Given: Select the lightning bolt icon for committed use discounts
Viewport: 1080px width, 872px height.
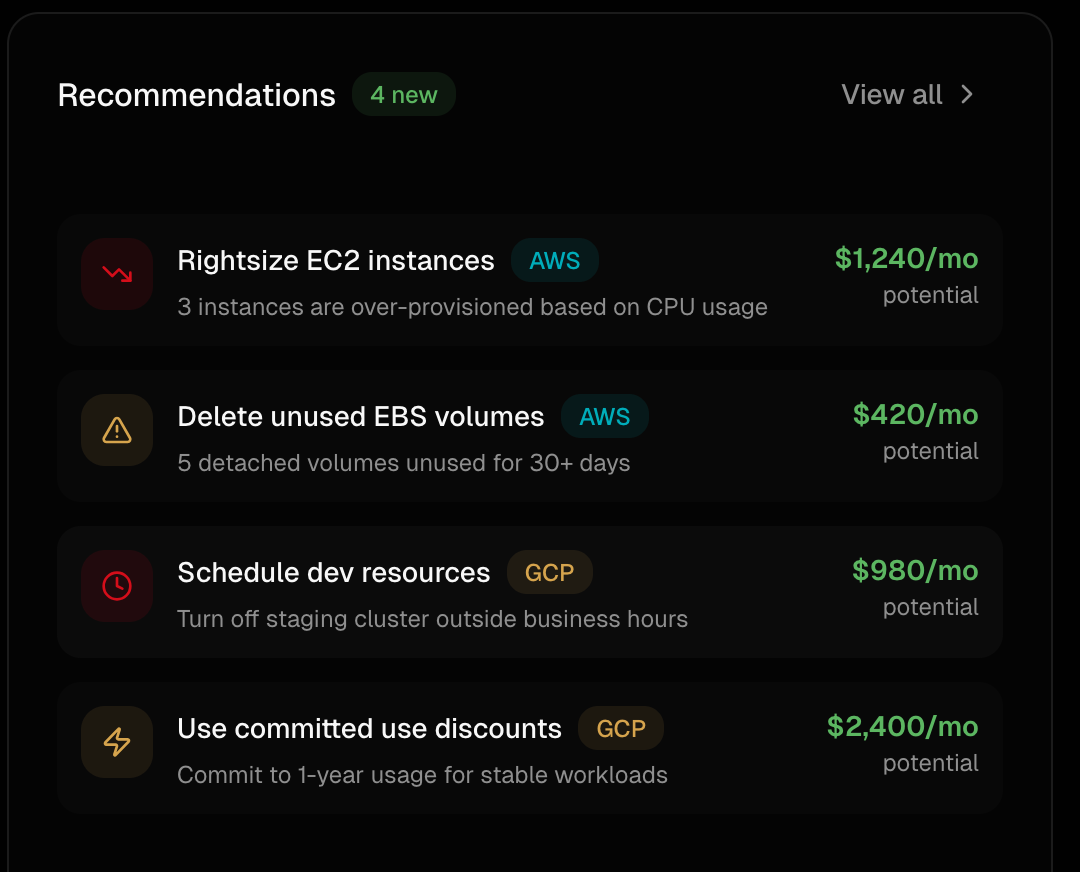Looking at the screenshot, I should (116, 742).
